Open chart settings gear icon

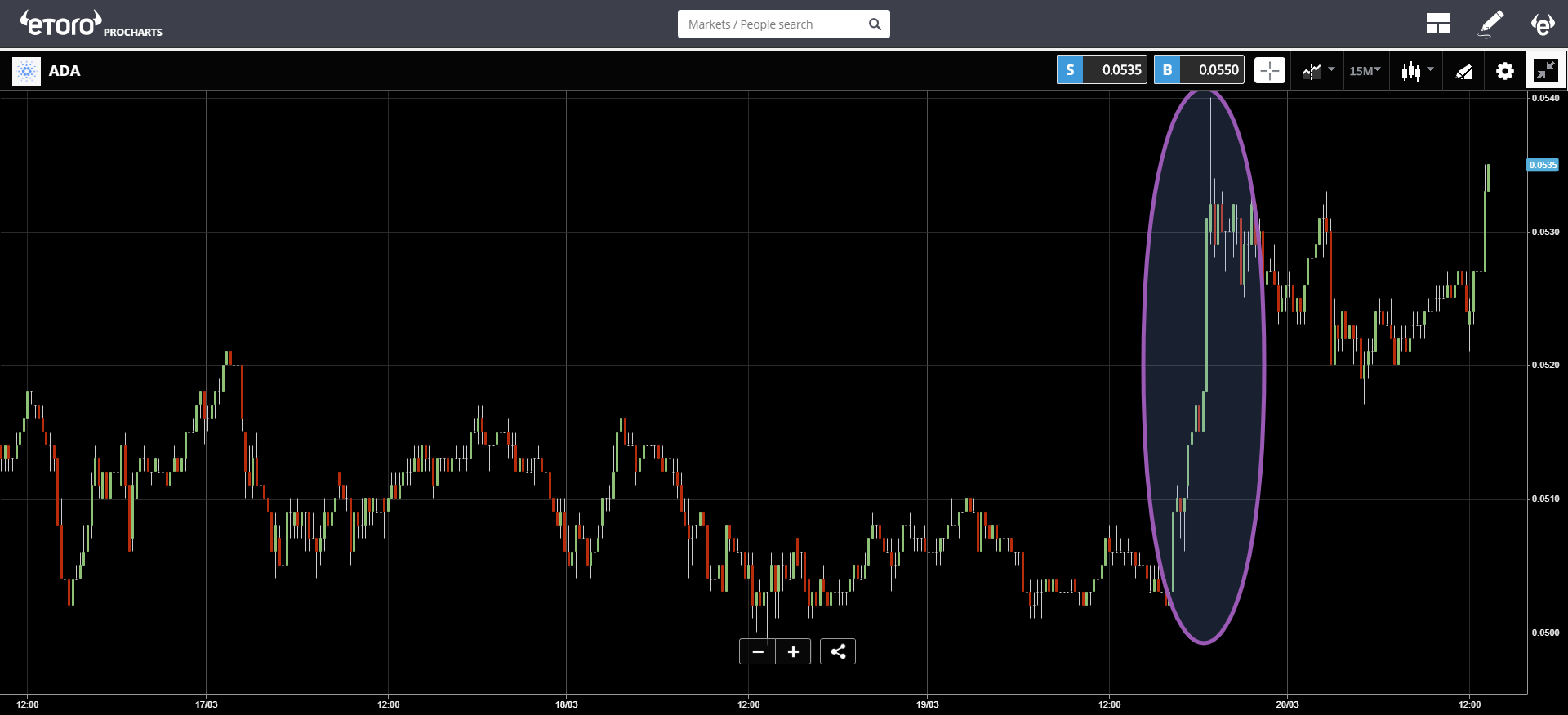[x=1504, y=71]
